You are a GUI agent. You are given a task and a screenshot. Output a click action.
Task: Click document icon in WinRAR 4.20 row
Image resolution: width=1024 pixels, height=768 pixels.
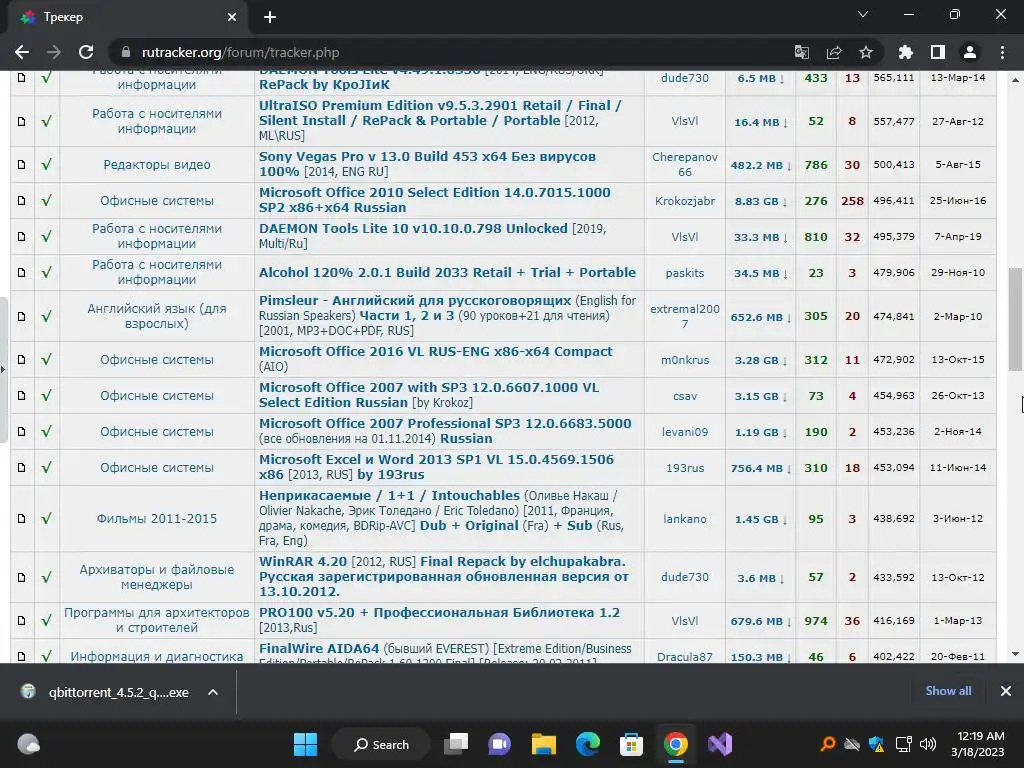(x=22, y=577)
